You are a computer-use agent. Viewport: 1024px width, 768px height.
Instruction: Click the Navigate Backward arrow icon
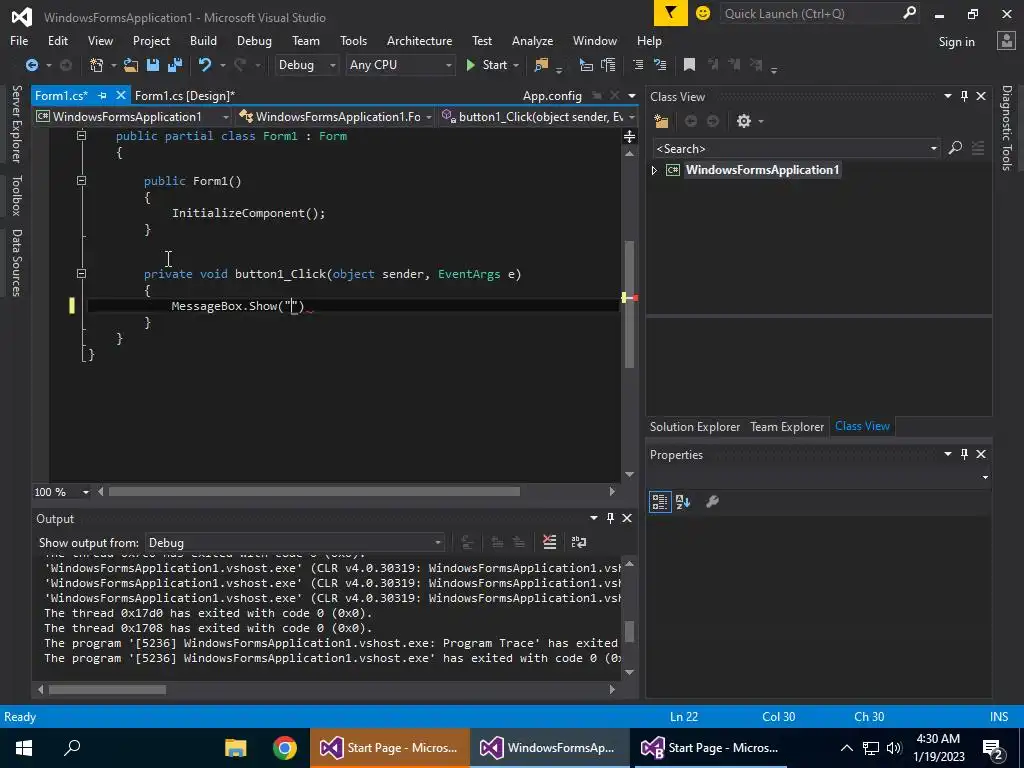(31, 65)
